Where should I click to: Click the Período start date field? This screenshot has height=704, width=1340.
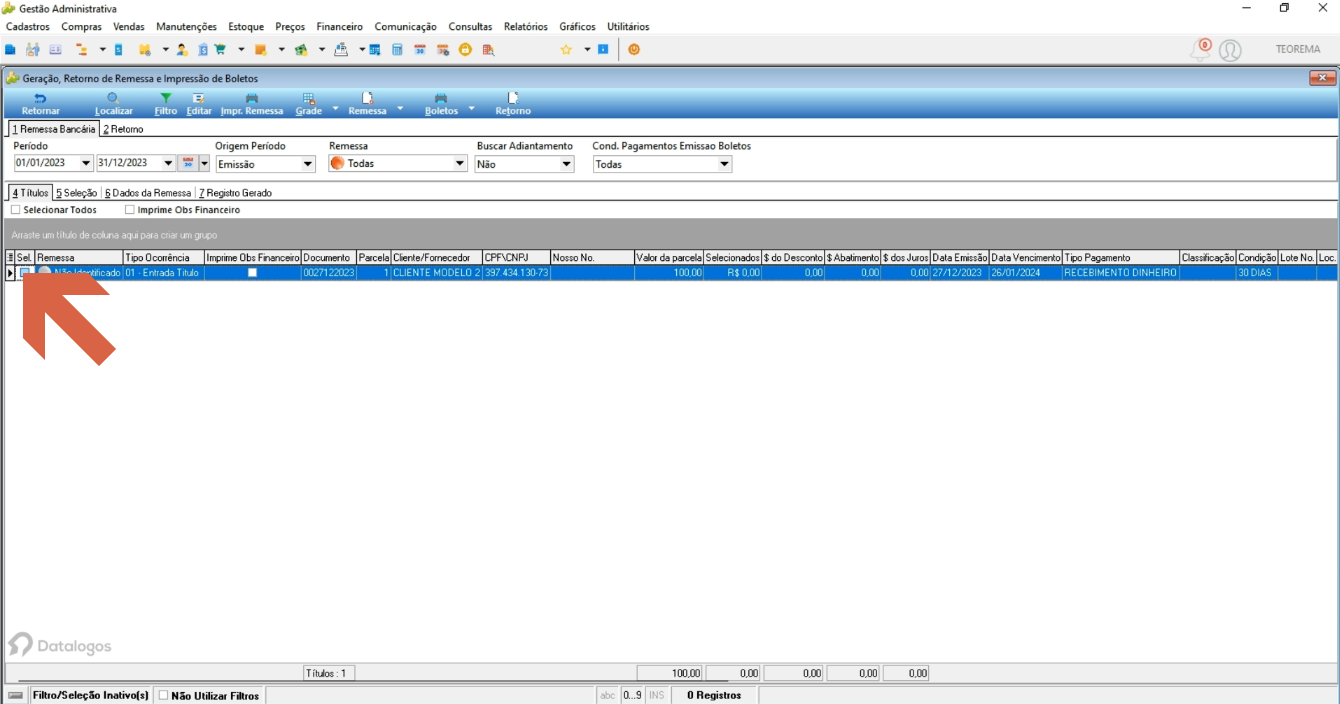[46, 163]
